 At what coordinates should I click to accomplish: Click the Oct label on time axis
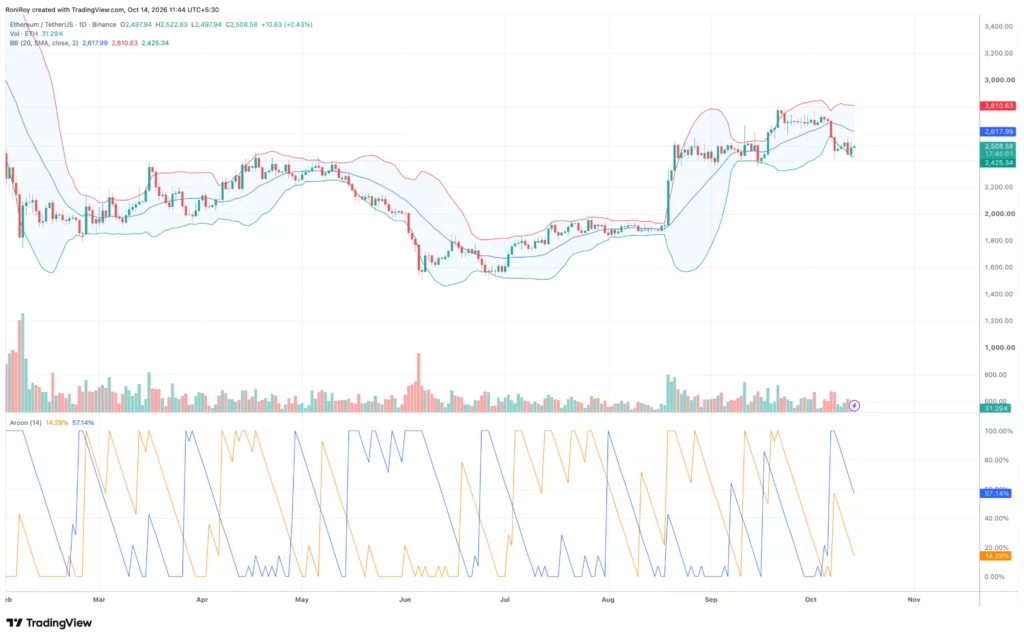810,600
